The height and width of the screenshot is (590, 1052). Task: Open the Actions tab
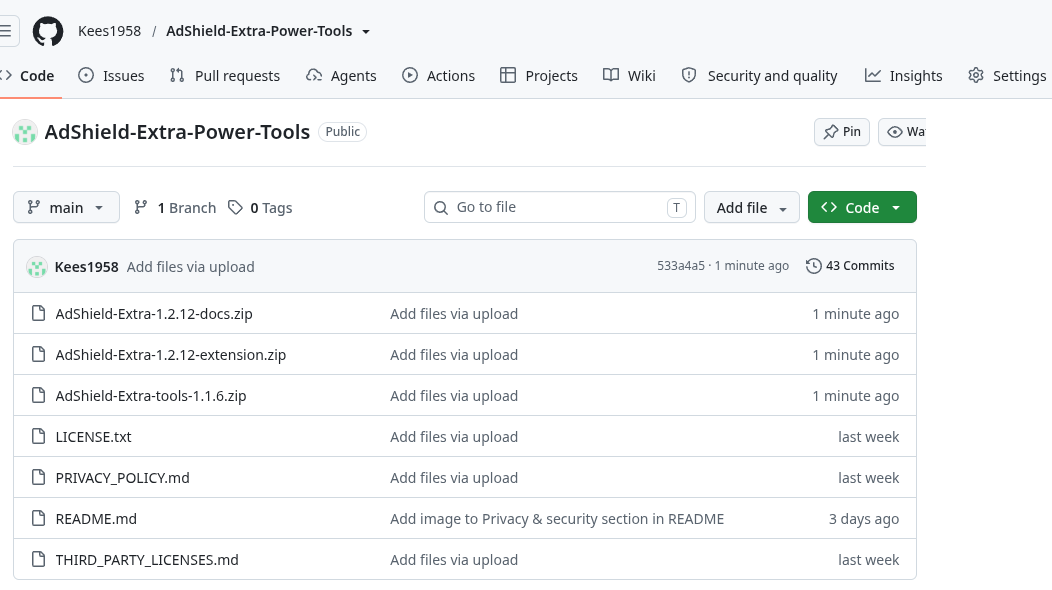tap(439, 76)
